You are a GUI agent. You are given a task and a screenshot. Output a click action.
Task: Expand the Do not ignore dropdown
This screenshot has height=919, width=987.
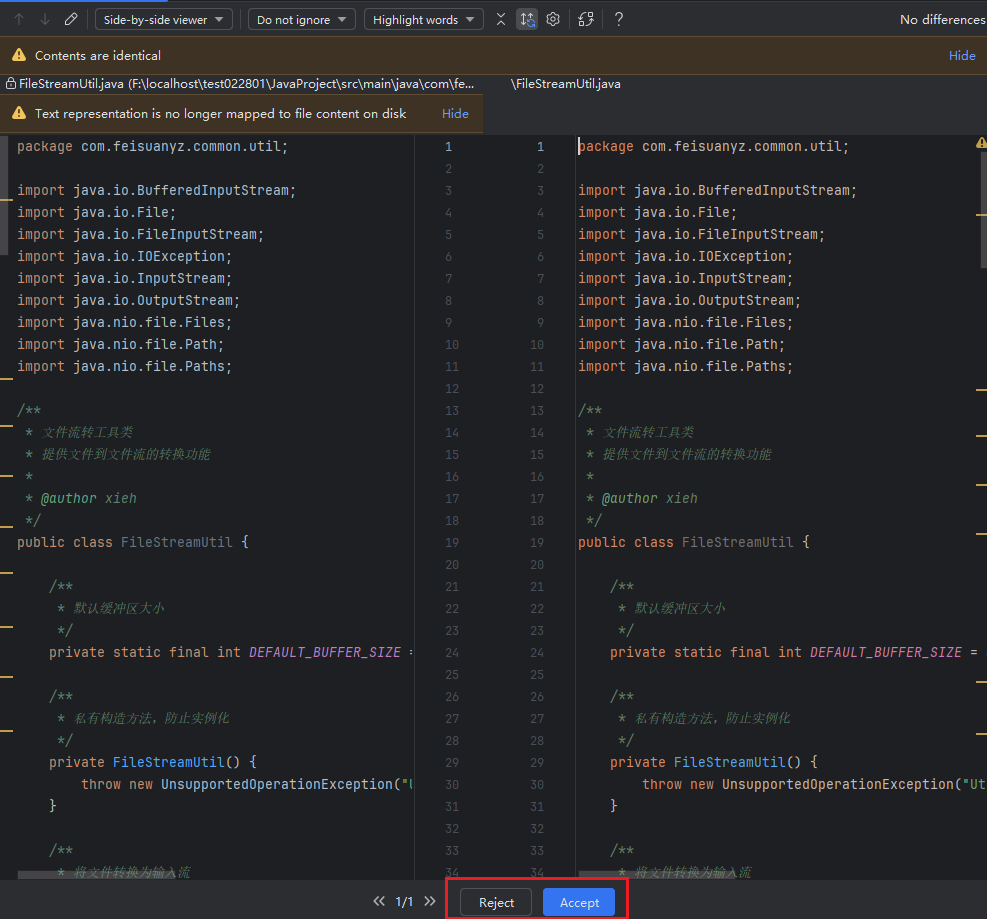[x=301, y=19]
